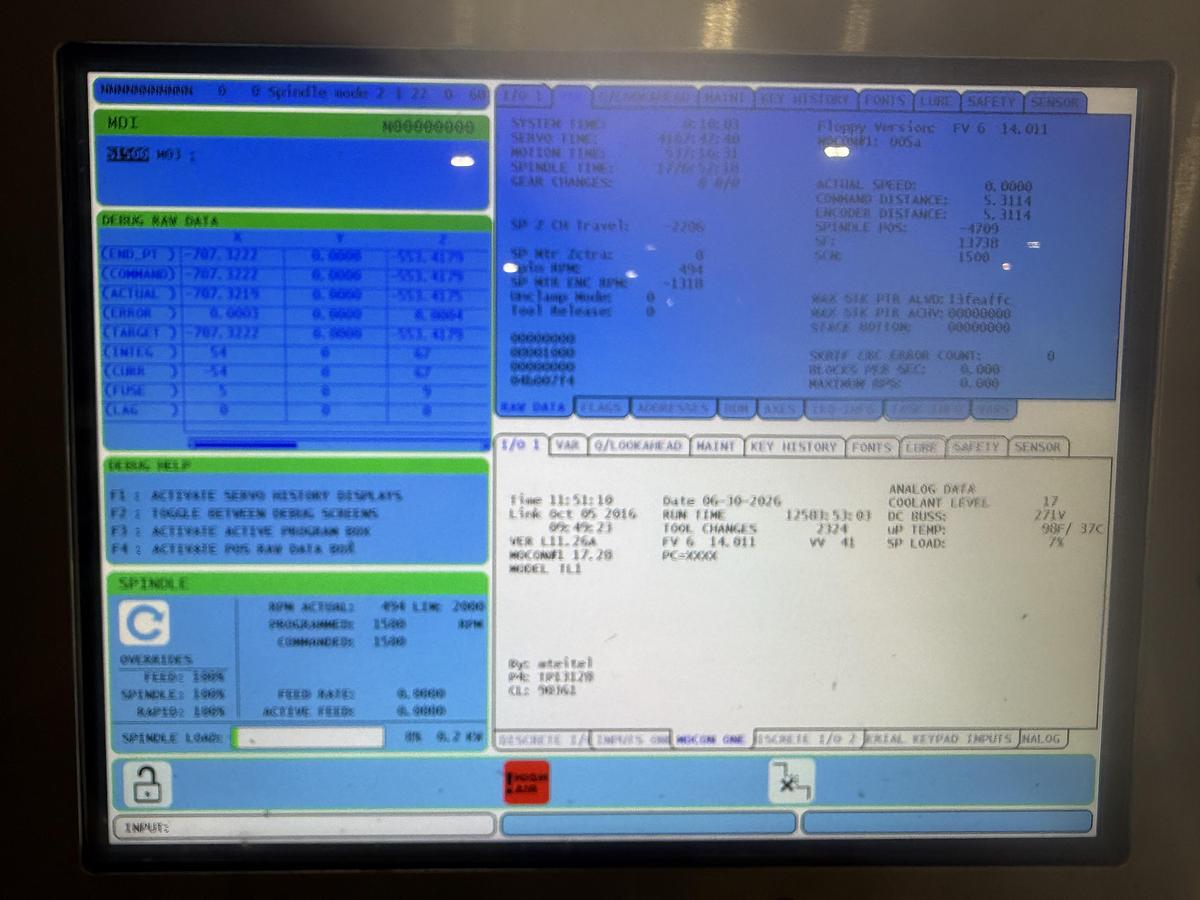1200x900 pixels.
Task: Open the lower MAINT tab
Action: coord(716,446)
